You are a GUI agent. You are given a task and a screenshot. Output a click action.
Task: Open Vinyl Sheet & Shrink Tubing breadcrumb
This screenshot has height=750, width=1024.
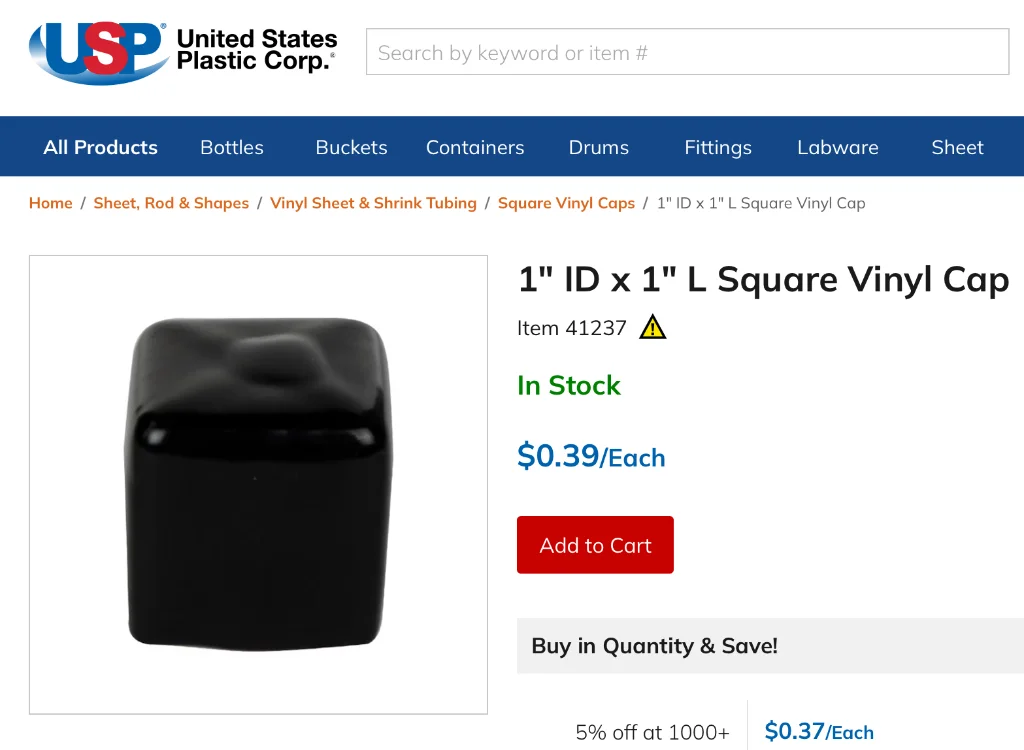tap(373, 203)
